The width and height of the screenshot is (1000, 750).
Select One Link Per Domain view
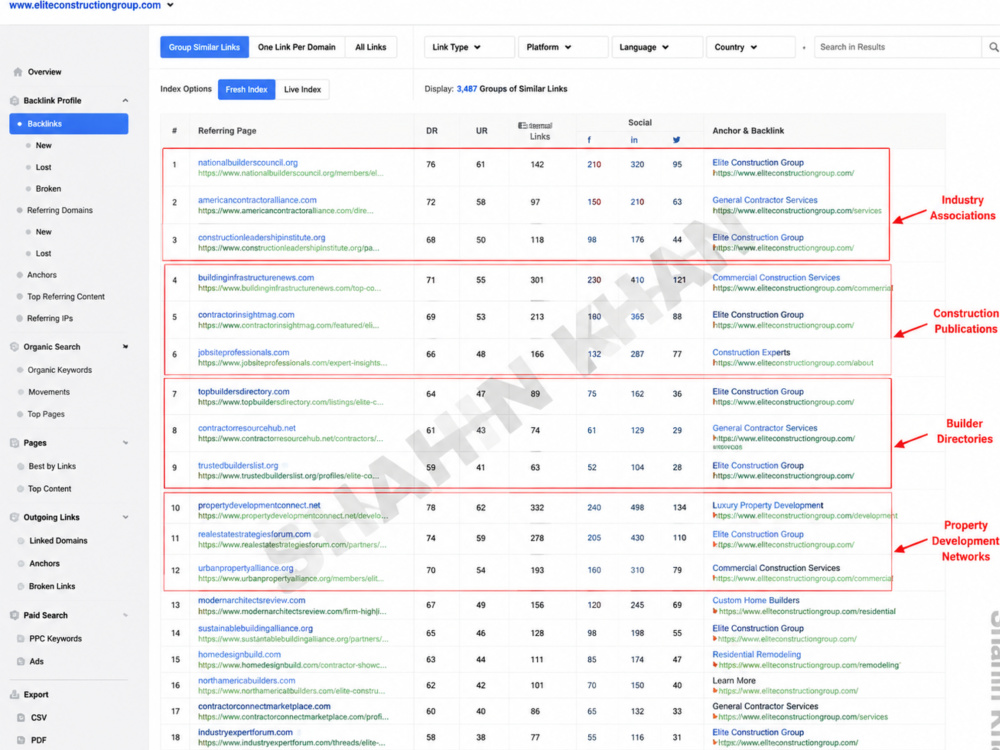[297, 47]
